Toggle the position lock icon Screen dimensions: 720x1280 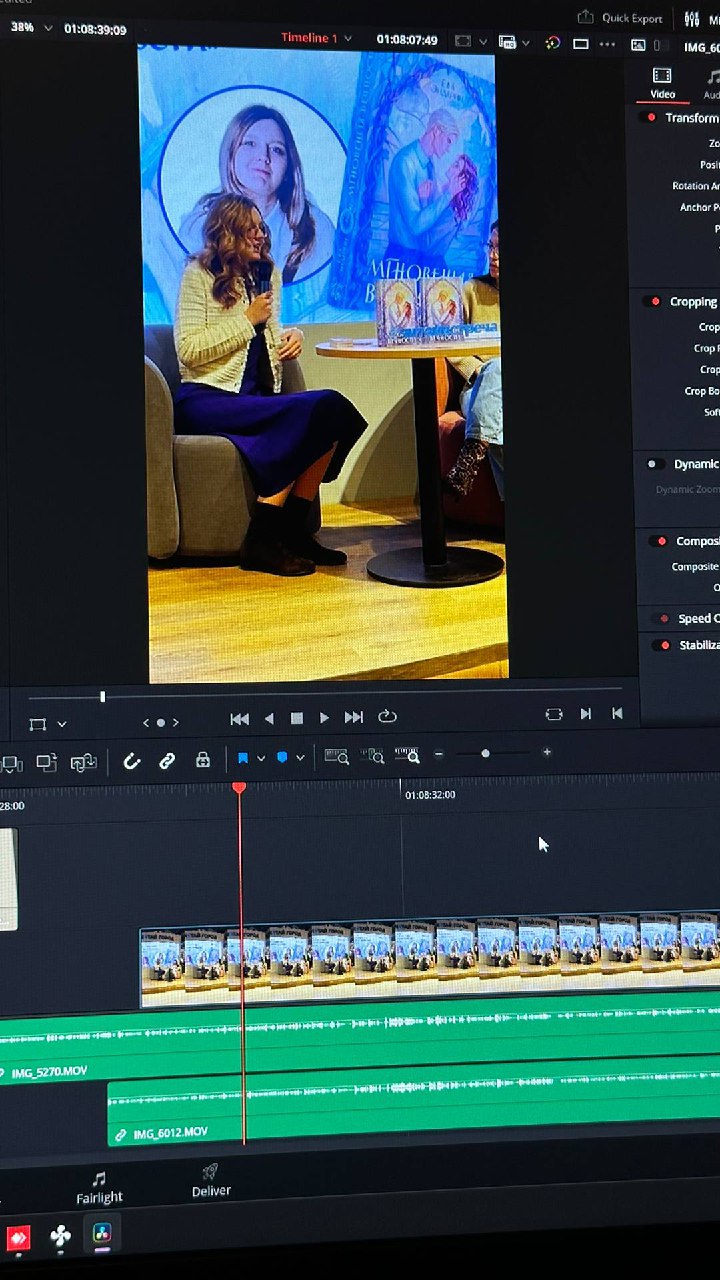tap(203, 759)
